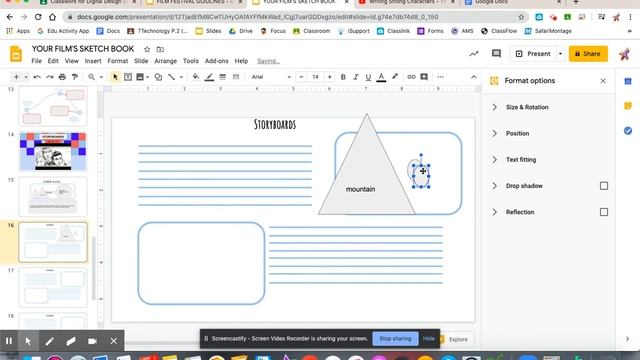This screenshot has height=360, width=640.
Task: Insert a text box
Action: click(128, 77)
